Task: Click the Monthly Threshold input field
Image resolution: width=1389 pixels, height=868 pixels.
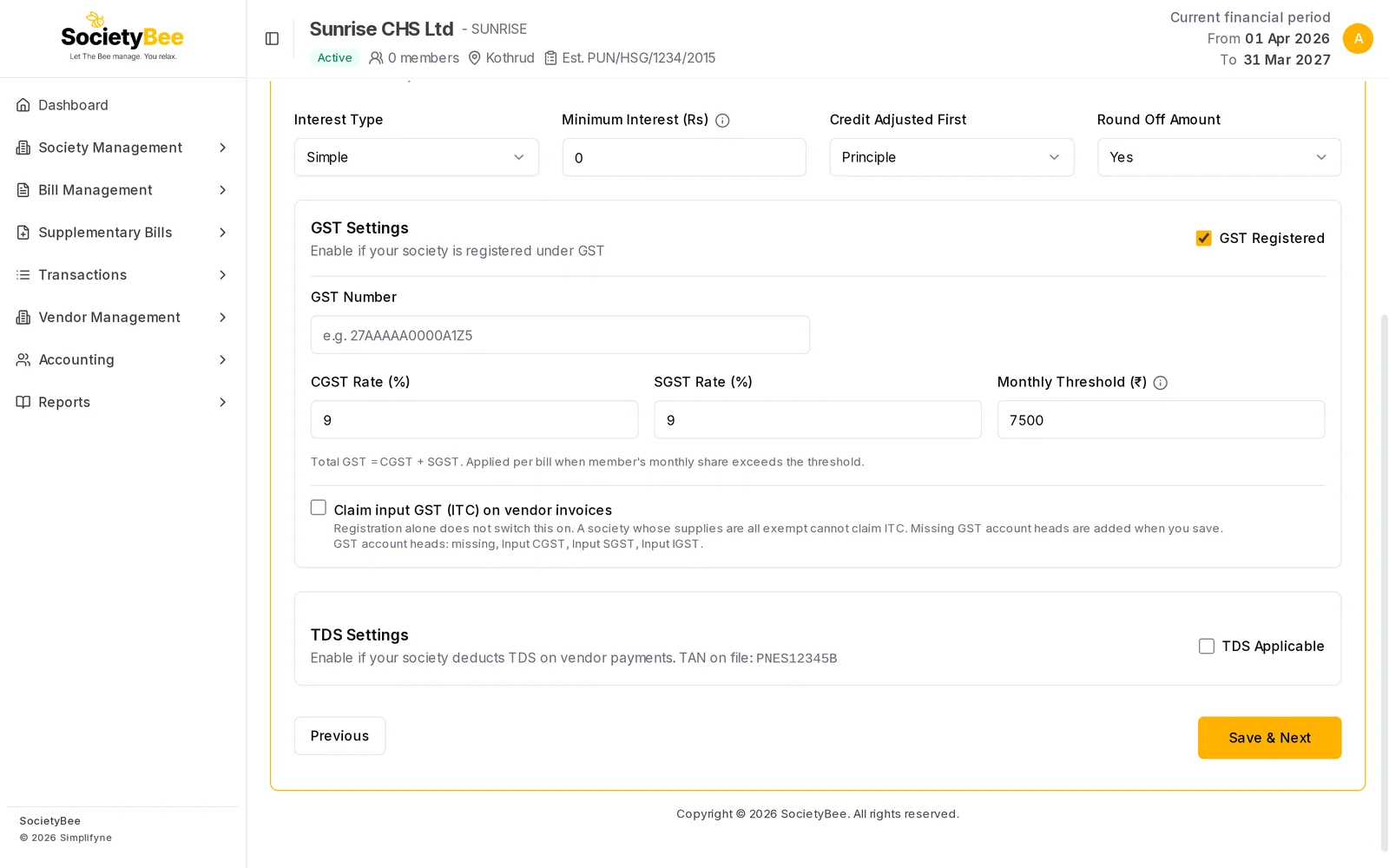Action: click(1161, 420)
